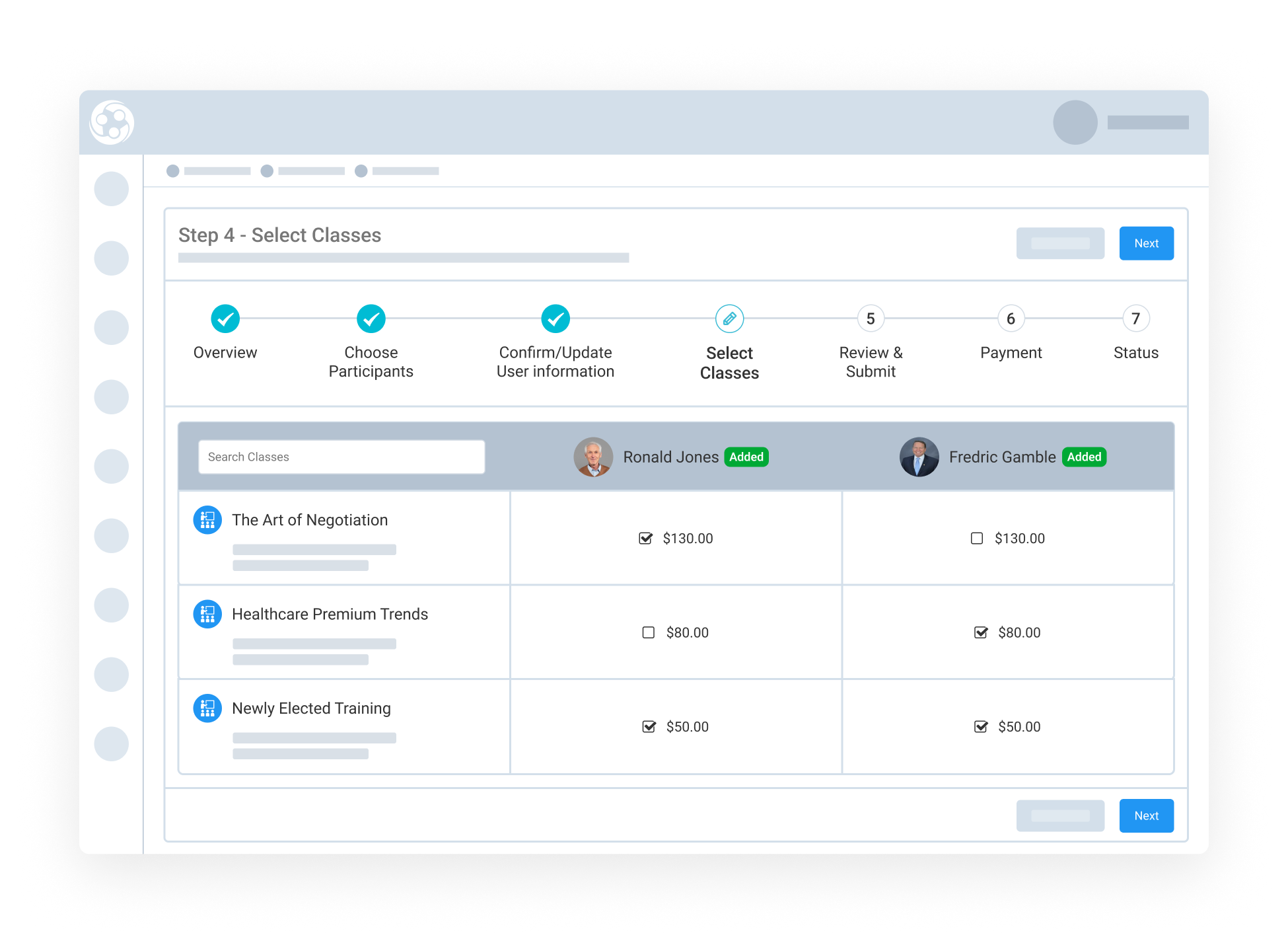Go to step 6 Payment

pos(1011,319)
